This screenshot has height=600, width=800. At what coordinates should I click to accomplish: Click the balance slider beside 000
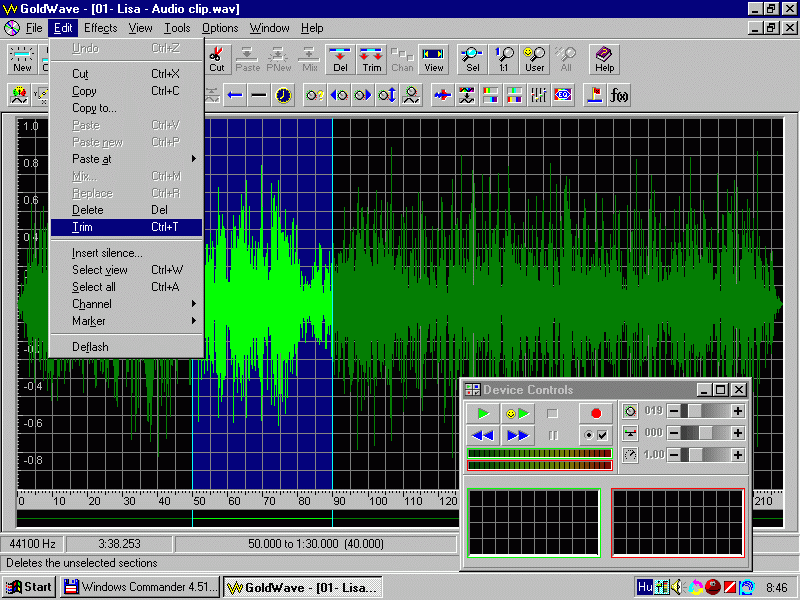706,433
